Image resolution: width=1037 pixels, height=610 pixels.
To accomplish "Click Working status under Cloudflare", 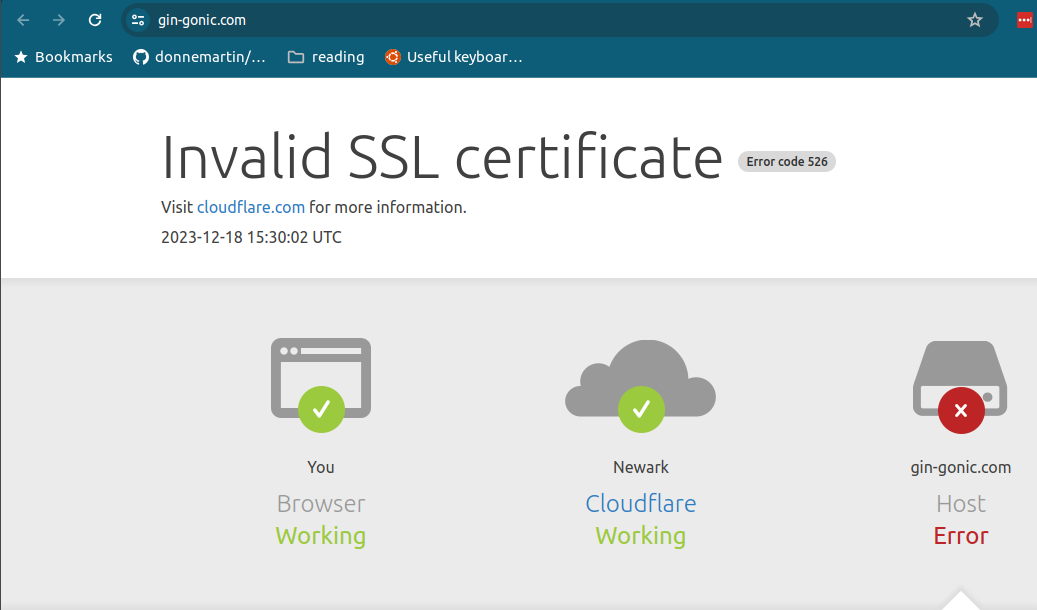I will [640, 536].
